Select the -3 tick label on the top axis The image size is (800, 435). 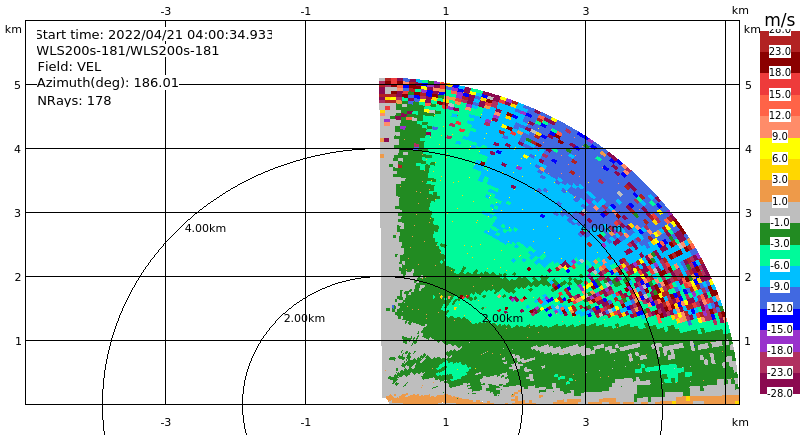coord(165,11)
